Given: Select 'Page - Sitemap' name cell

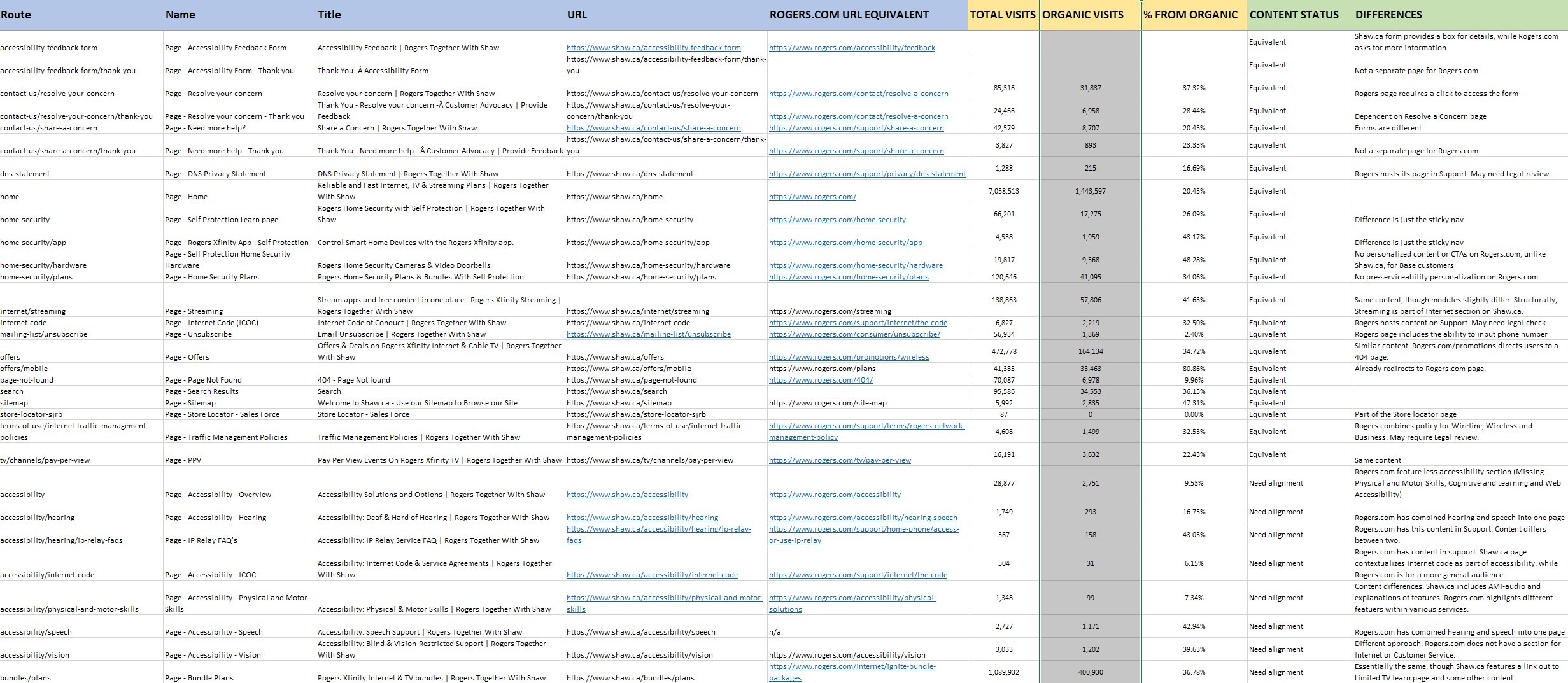Looking at the screenshot, I should click(x=239, y=403).
